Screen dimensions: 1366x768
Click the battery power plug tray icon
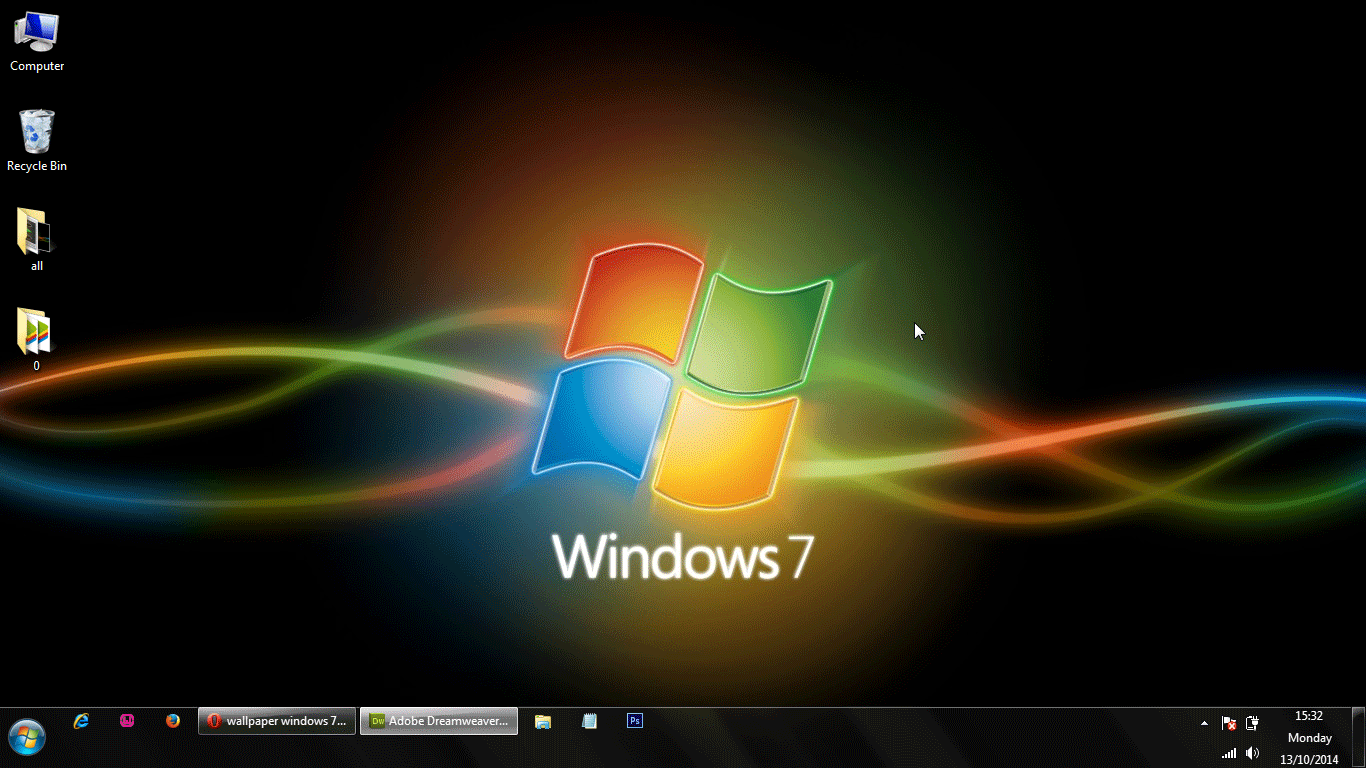coord(1253,723)
